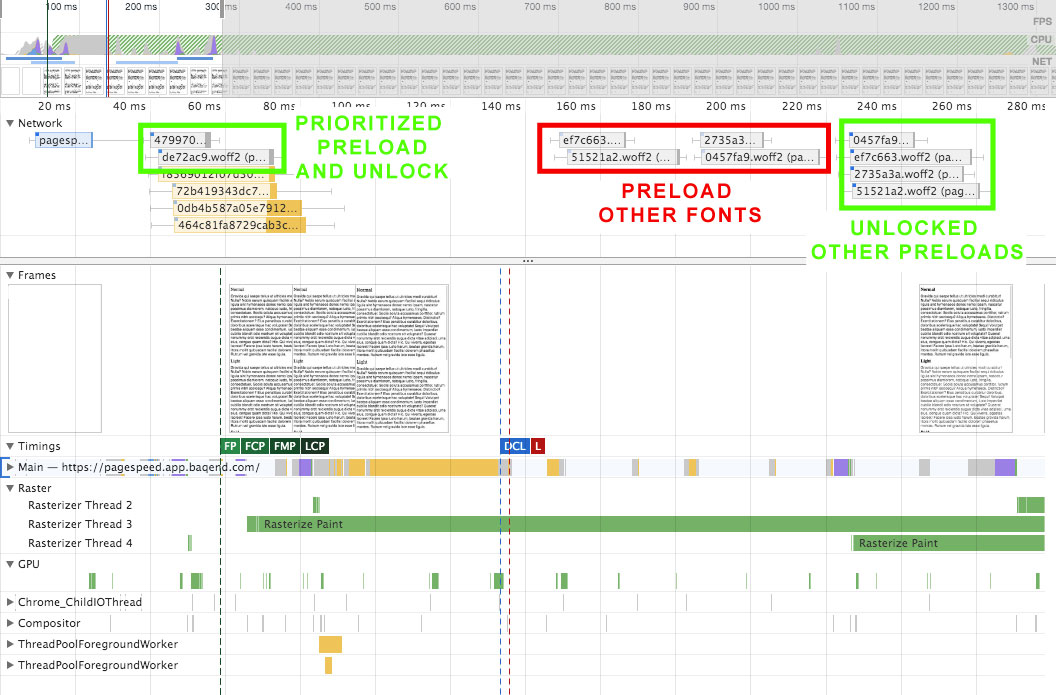
Task: Select the FCP timing marker
Action: [255, 446]
